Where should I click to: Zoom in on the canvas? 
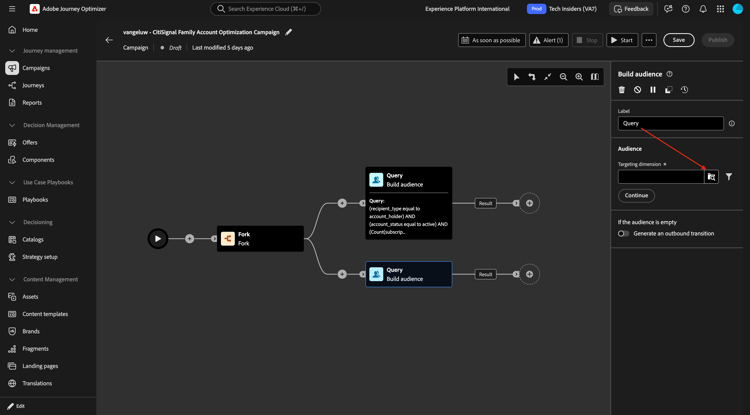pyautogui.click(x=579, y=77)
